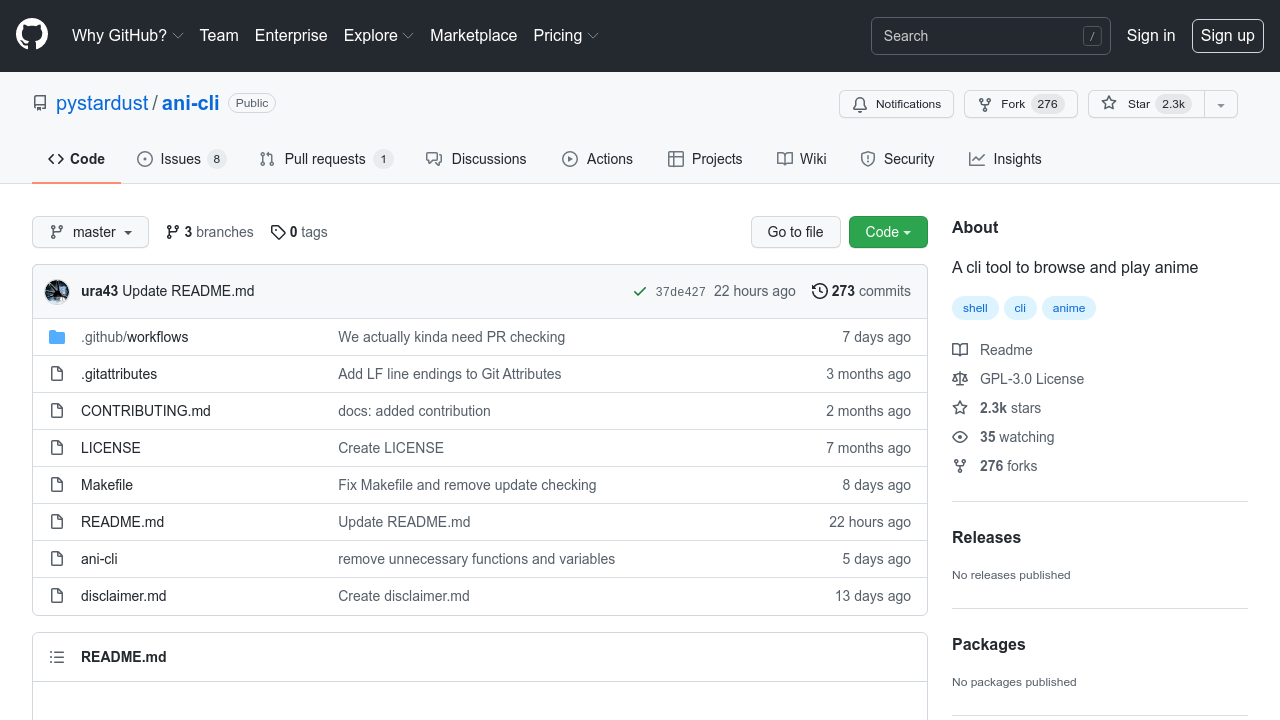Screen dimensions: 1280x720
Task: Expand the Pricing menu
Action: (x=566, y=35)
